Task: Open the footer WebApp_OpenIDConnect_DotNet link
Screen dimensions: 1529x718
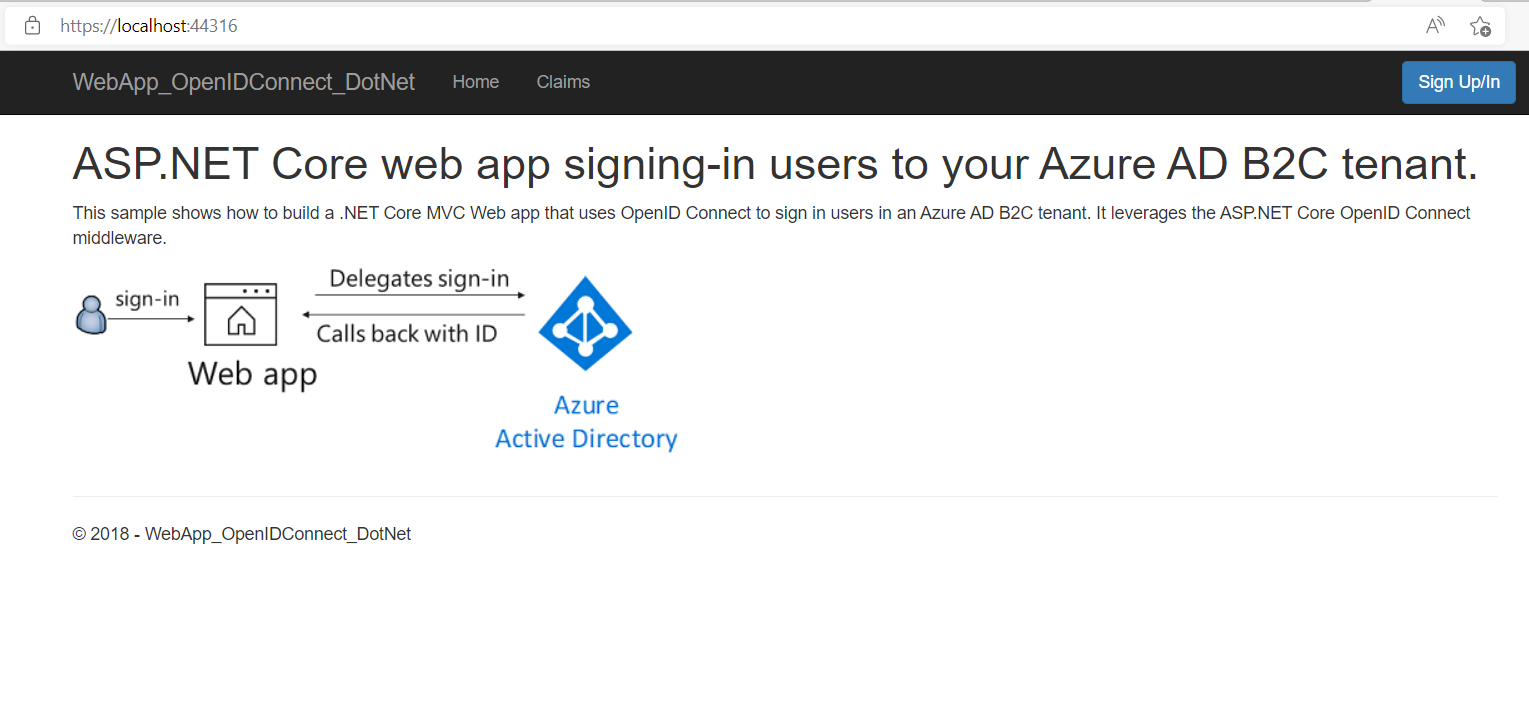Action: (277, 533)
